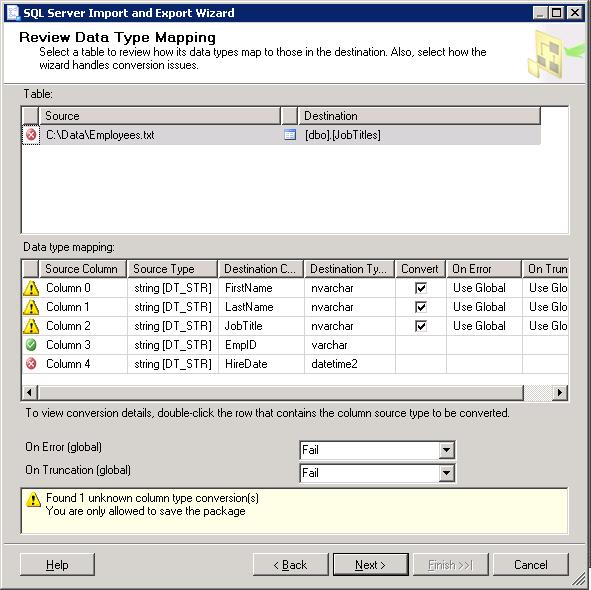Screen dimensions: 591x590
Task: Click the wizard icon in the title bar
Action: pos(13,12)
